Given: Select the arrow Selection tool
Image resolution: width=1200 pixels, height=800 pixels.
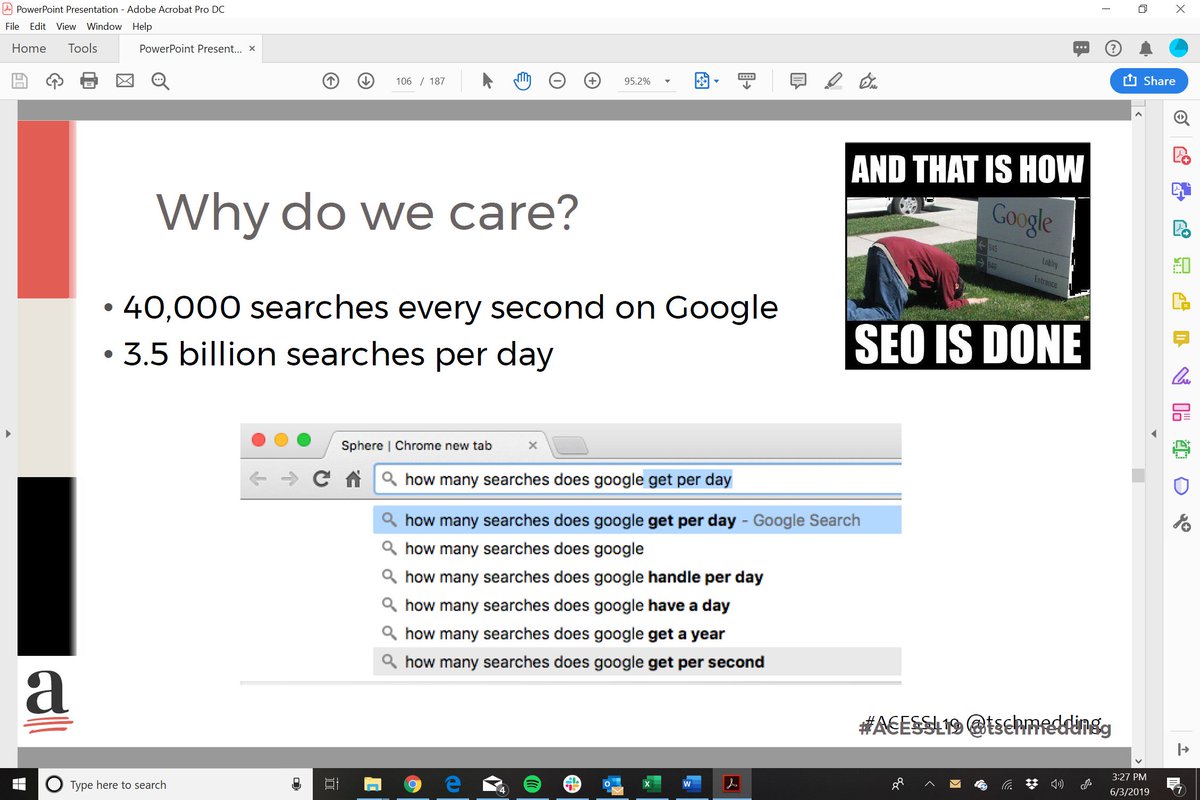Looking at the screenshot, I should coord(487,81).
